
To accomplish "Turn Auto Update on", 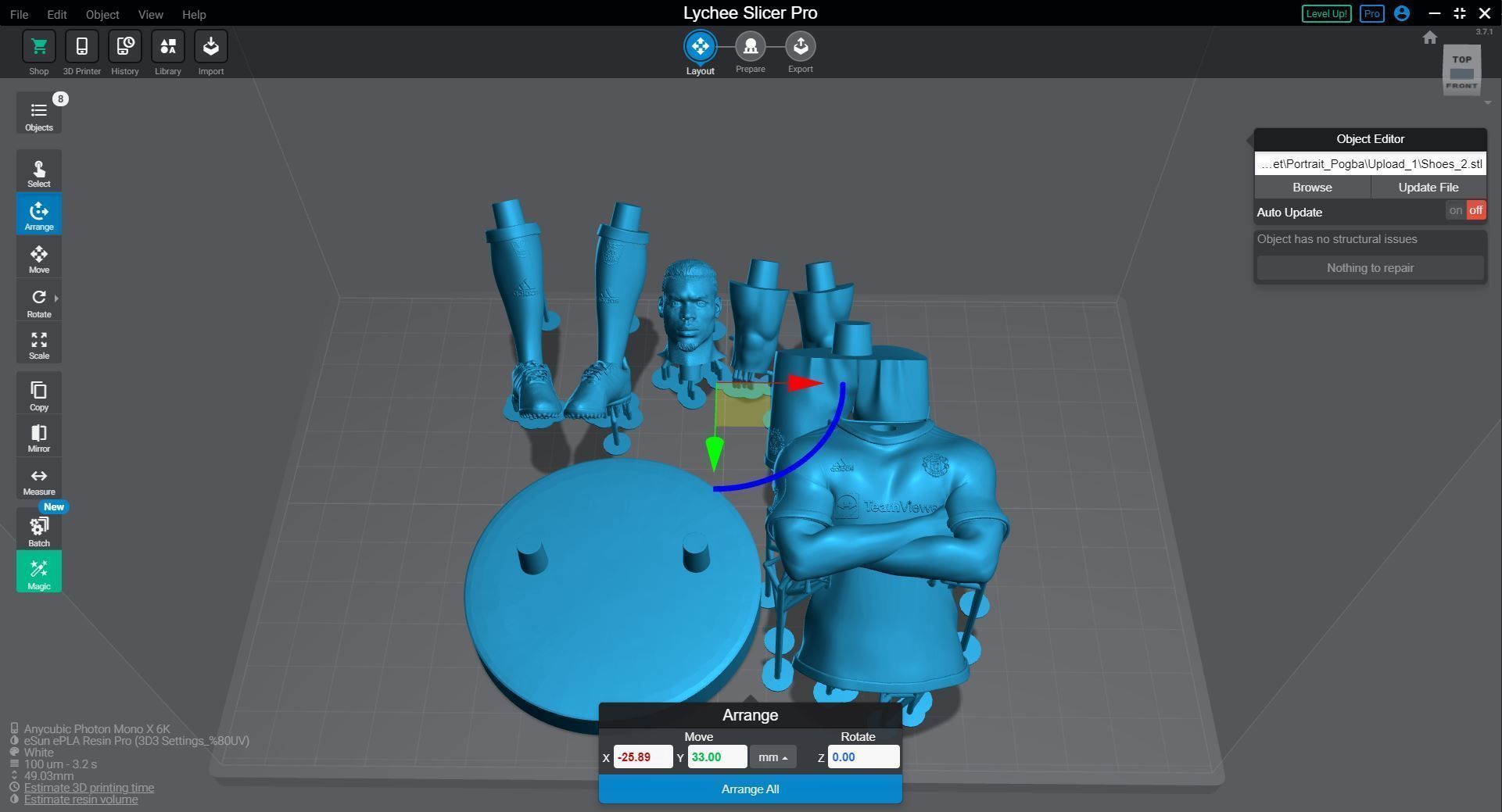I will (1455, 211).
